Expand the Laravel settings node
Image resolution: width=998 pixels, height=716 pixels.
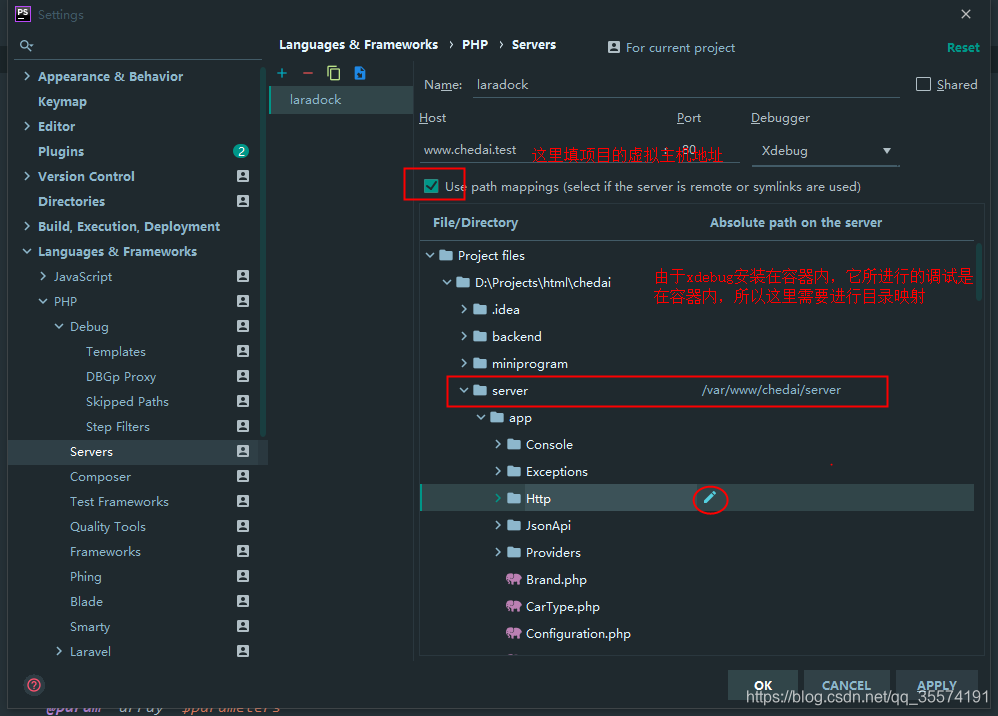(x=59, y=651)
